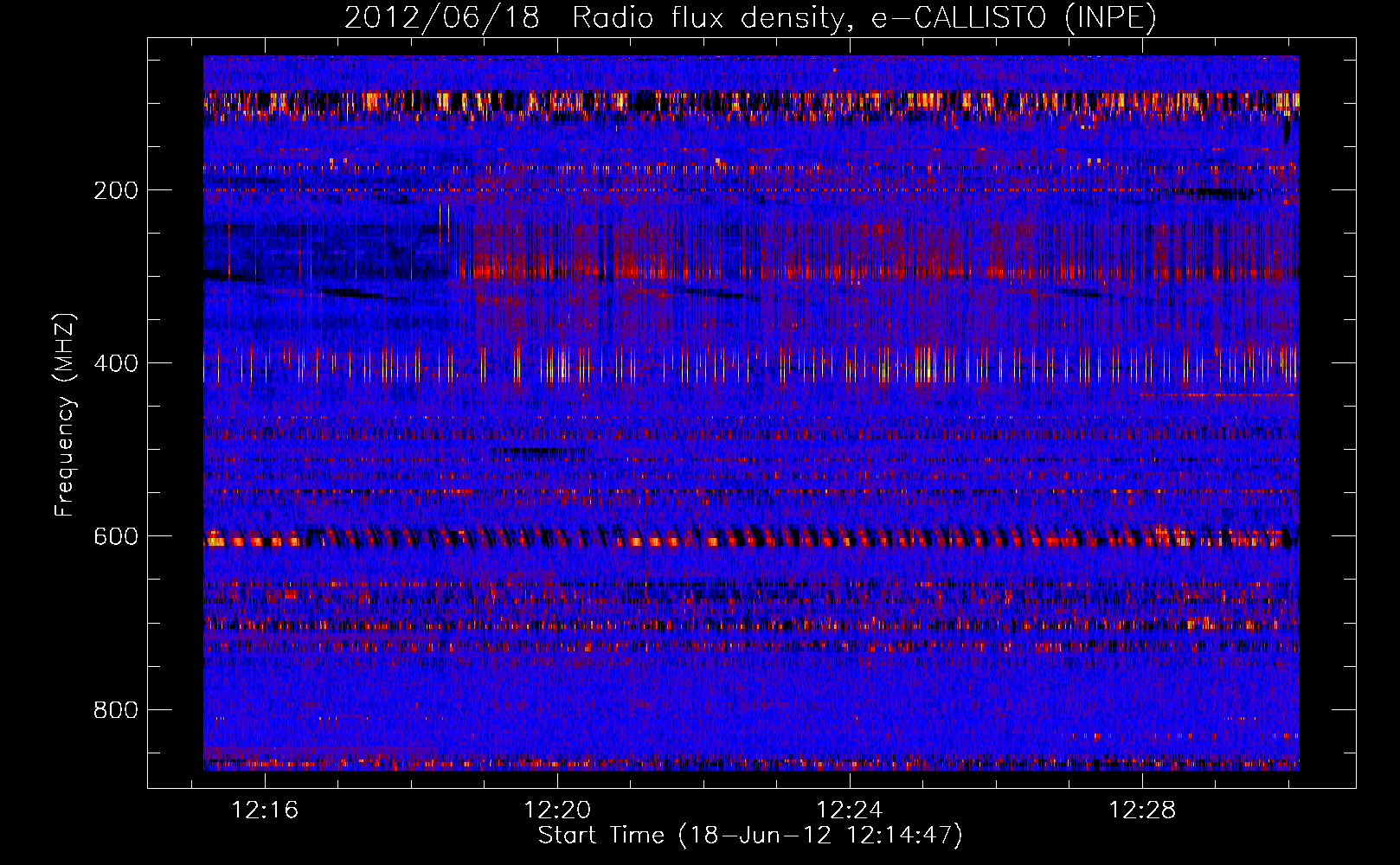1400x865 pixels.
Task: Click the 400 frequency tick label
Action: pos(116,363)
